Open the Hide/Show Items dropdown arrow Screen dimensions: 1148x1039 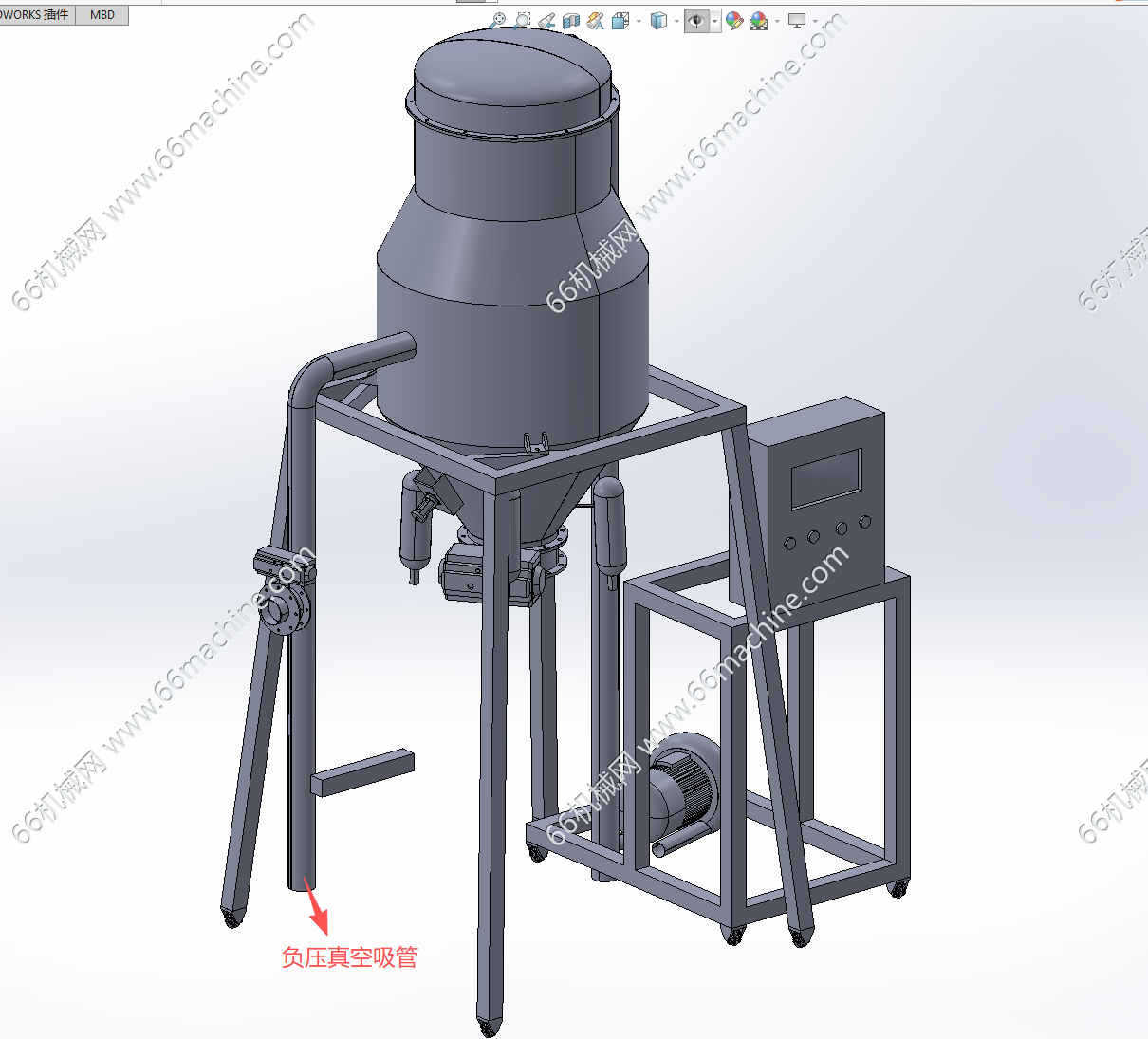coord(715,21)
